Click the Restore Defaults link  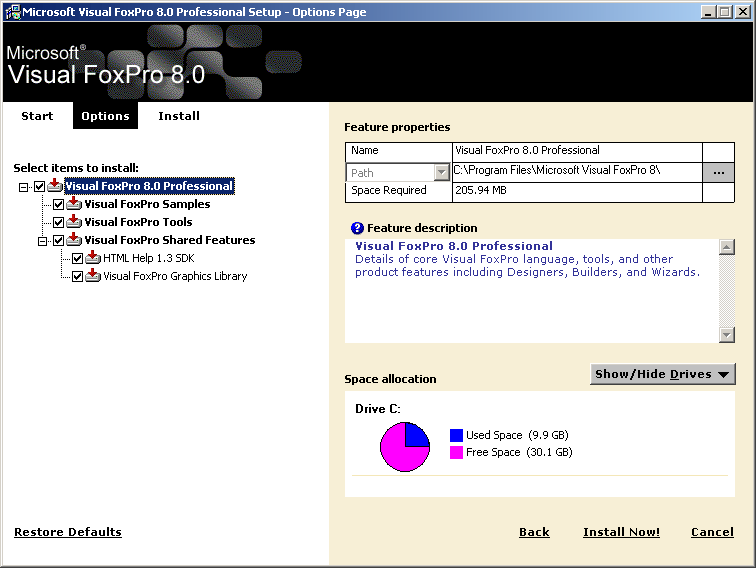coord(68,532)
